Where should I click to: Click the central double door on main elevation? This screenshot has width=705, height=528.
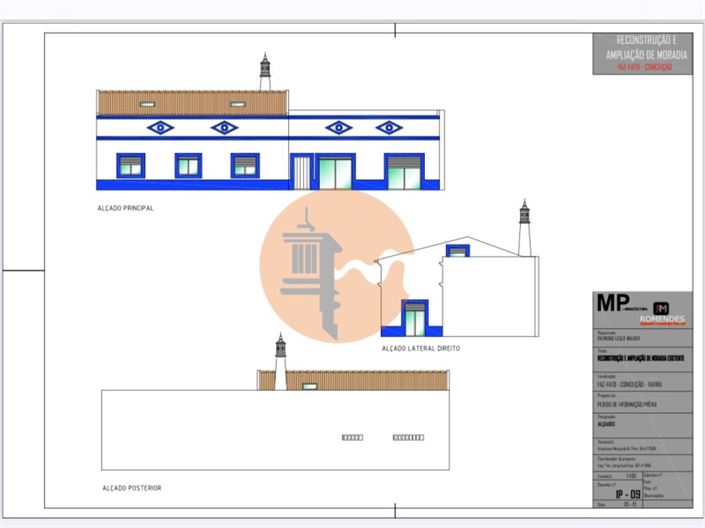click(x=334, y=171)
